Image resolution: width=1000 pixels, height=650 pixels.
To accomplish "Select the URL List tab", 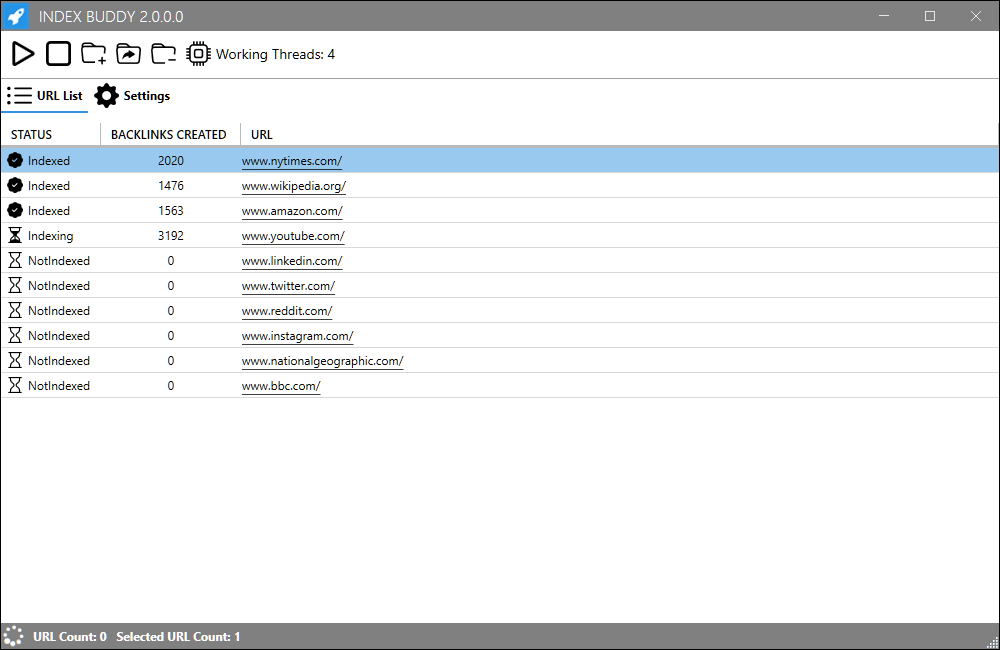I will pyautogui.click(x=56, y=95).
